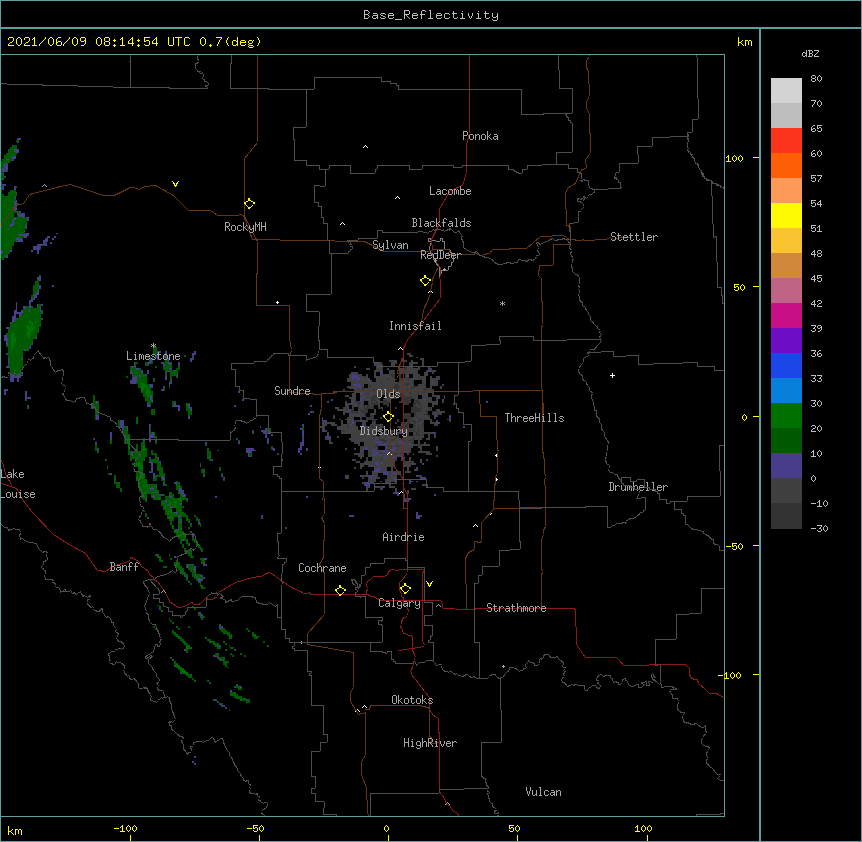The image size is (862, 842).
Task: Select the Vulcan city label
Action: point(543,792)
